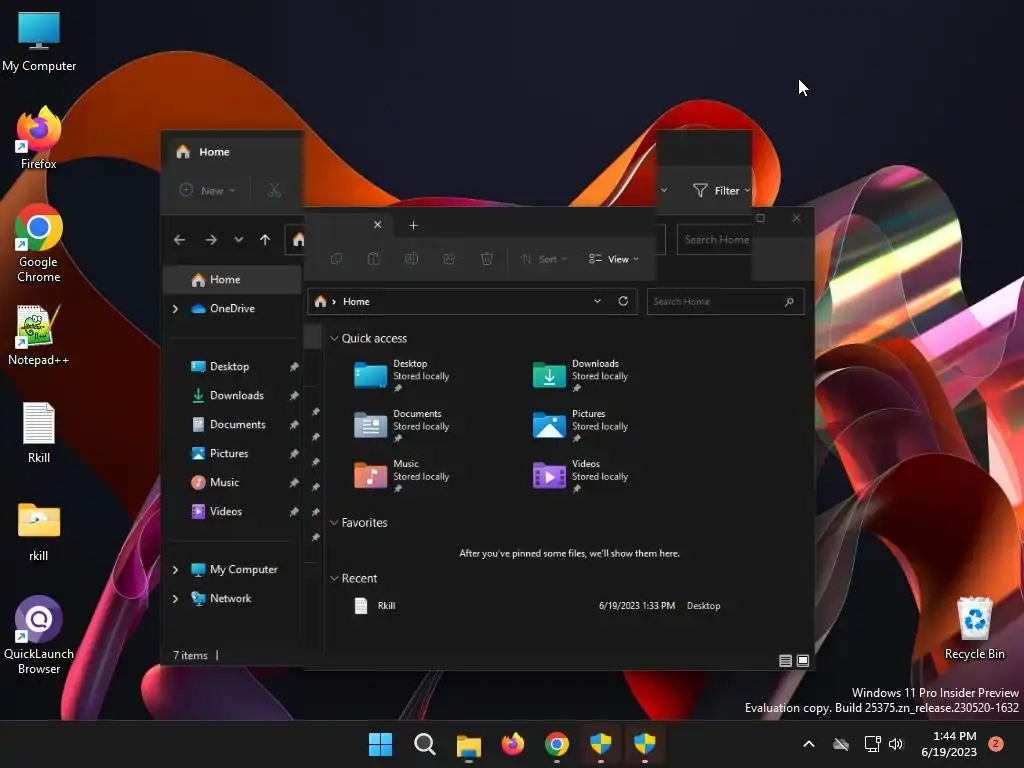Click the Delete trash can icon
The image size is (1024, 768).
click(x=487, y=259)
